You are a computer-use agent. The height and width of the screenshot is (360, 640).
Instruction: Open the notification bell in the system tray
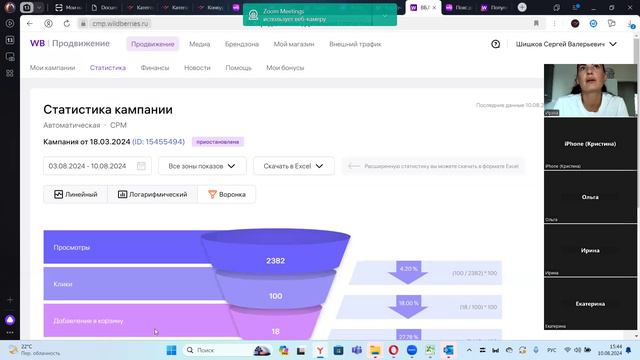click(x=629, y=350)
